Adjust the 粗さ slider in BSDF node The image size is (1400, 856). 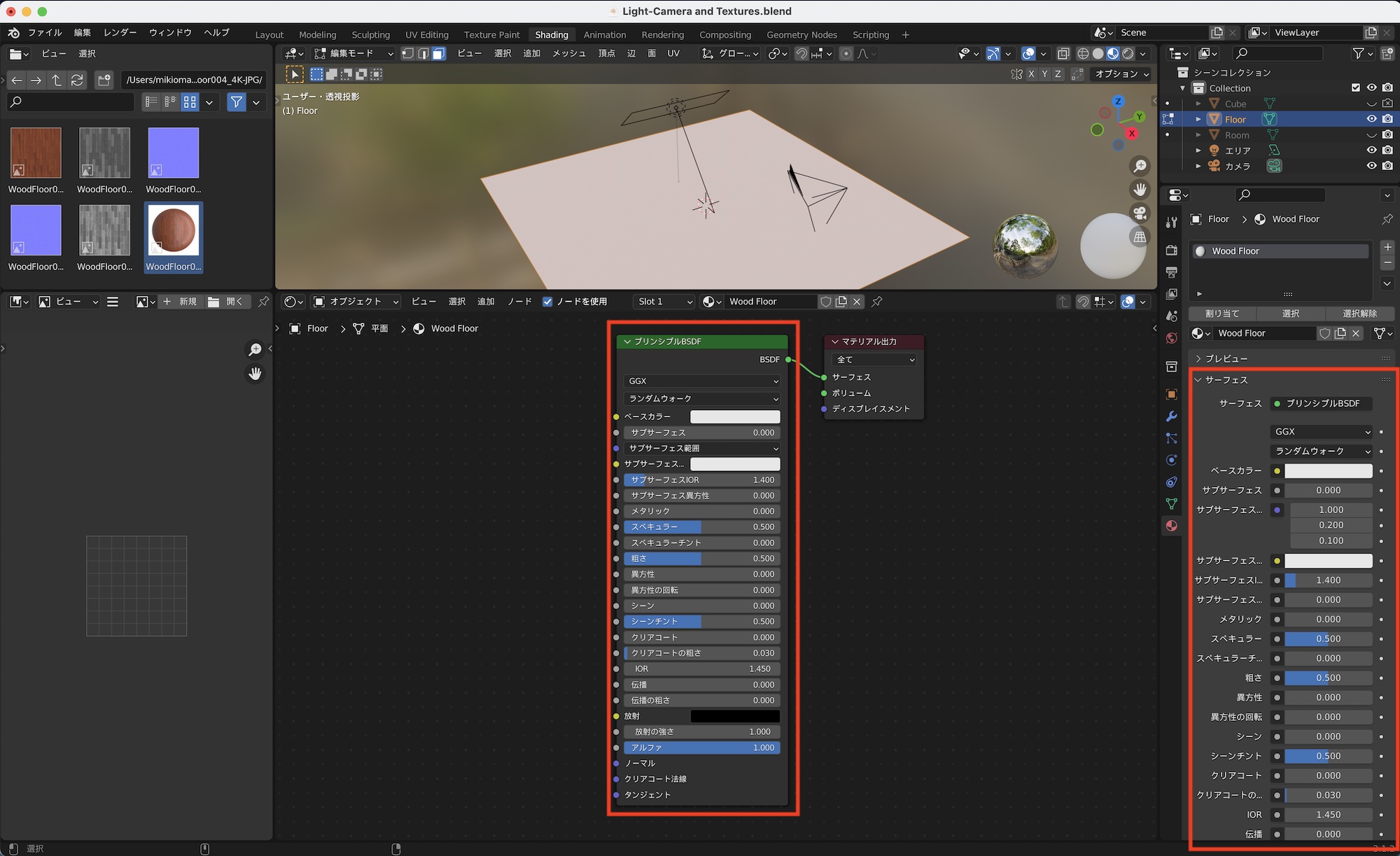pyautogui.click(x=702, y=559)
